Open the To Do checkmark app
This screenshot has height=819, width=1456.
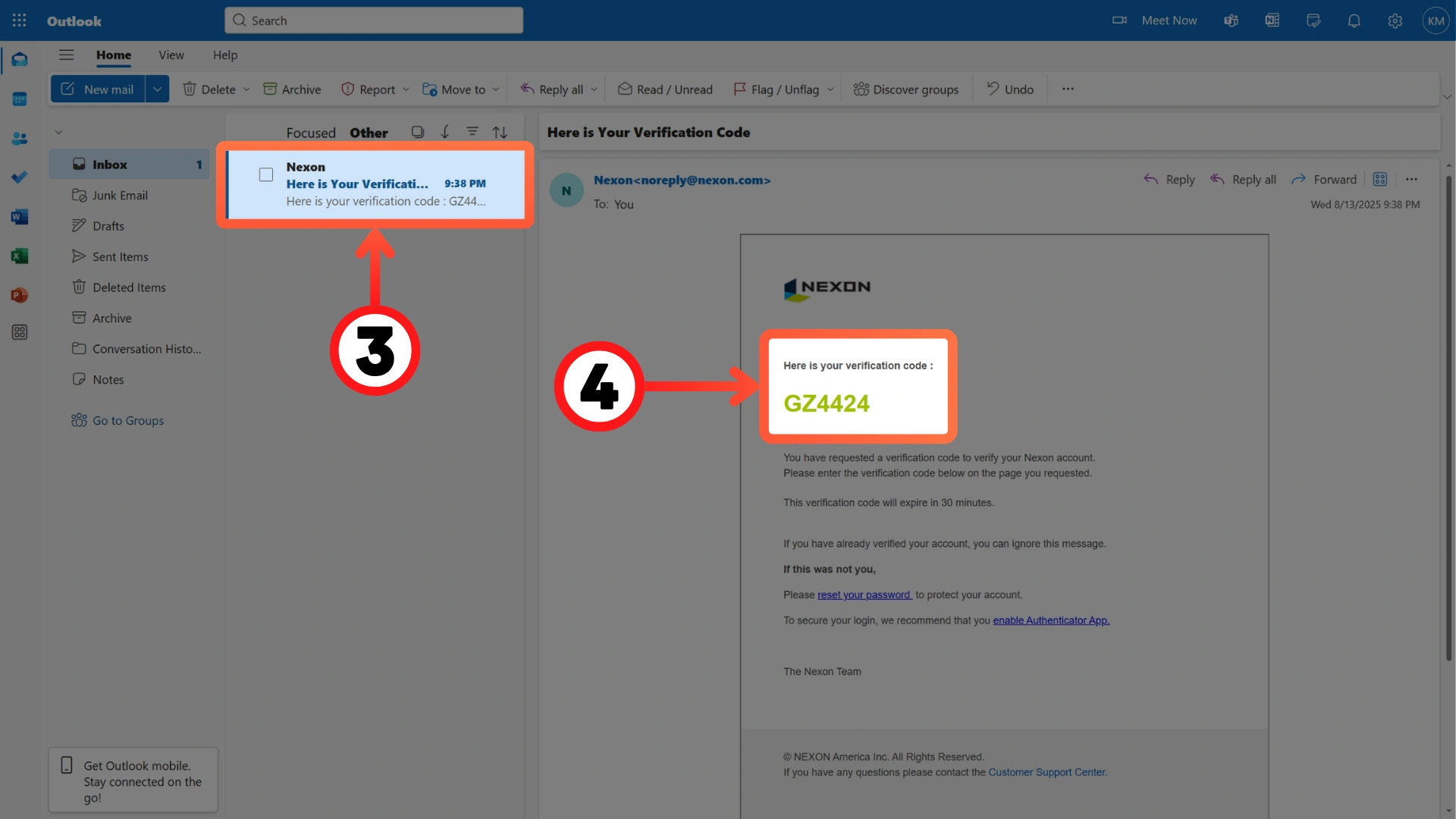(x=20, y=177)
